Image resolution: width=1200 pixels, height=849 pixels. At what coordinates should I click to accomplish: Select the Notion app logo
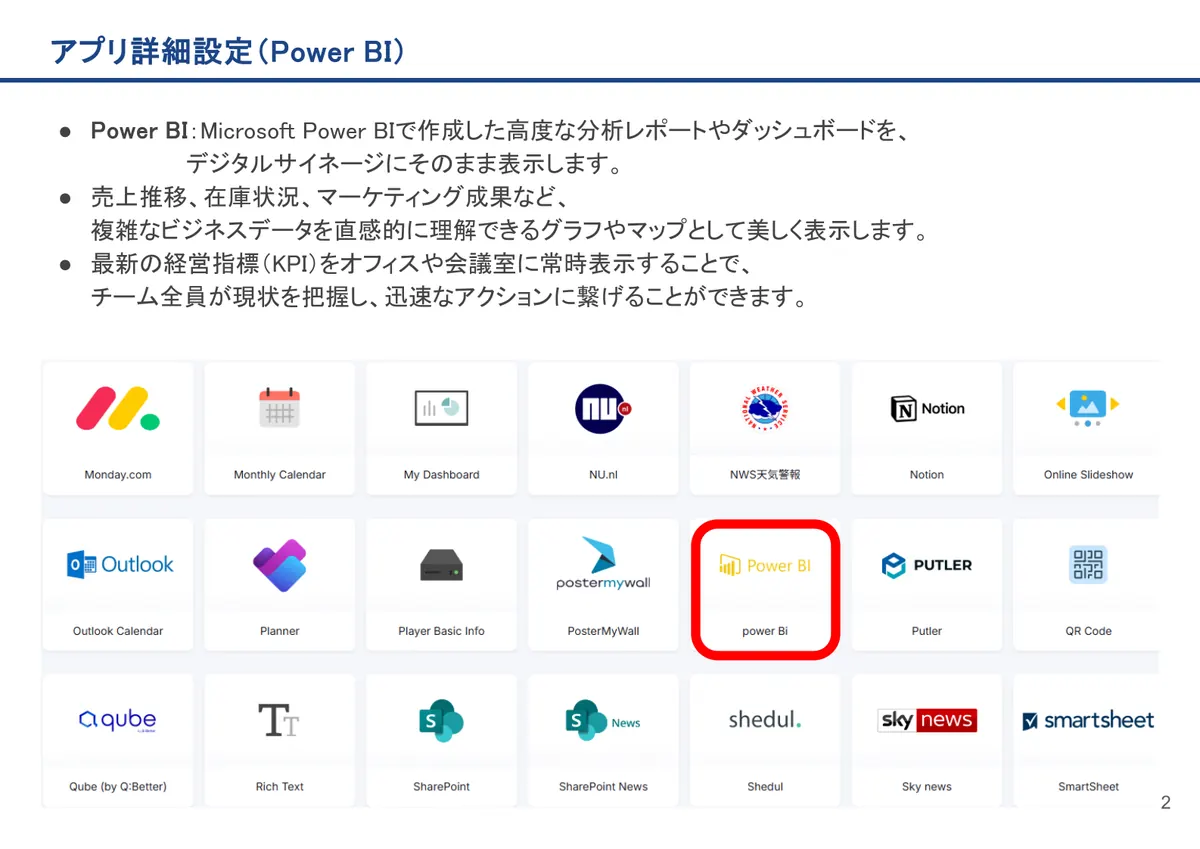pos(927,408)
